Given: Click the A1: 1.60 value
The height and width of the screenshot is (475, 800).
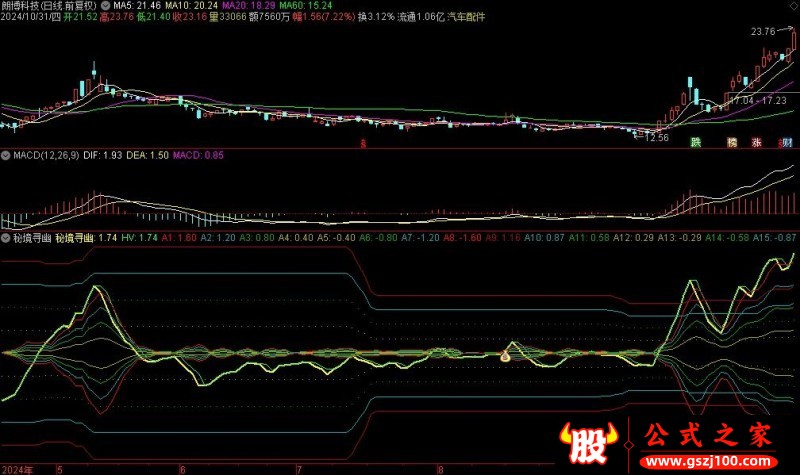Looking at the screenshot, I should 179,238.
